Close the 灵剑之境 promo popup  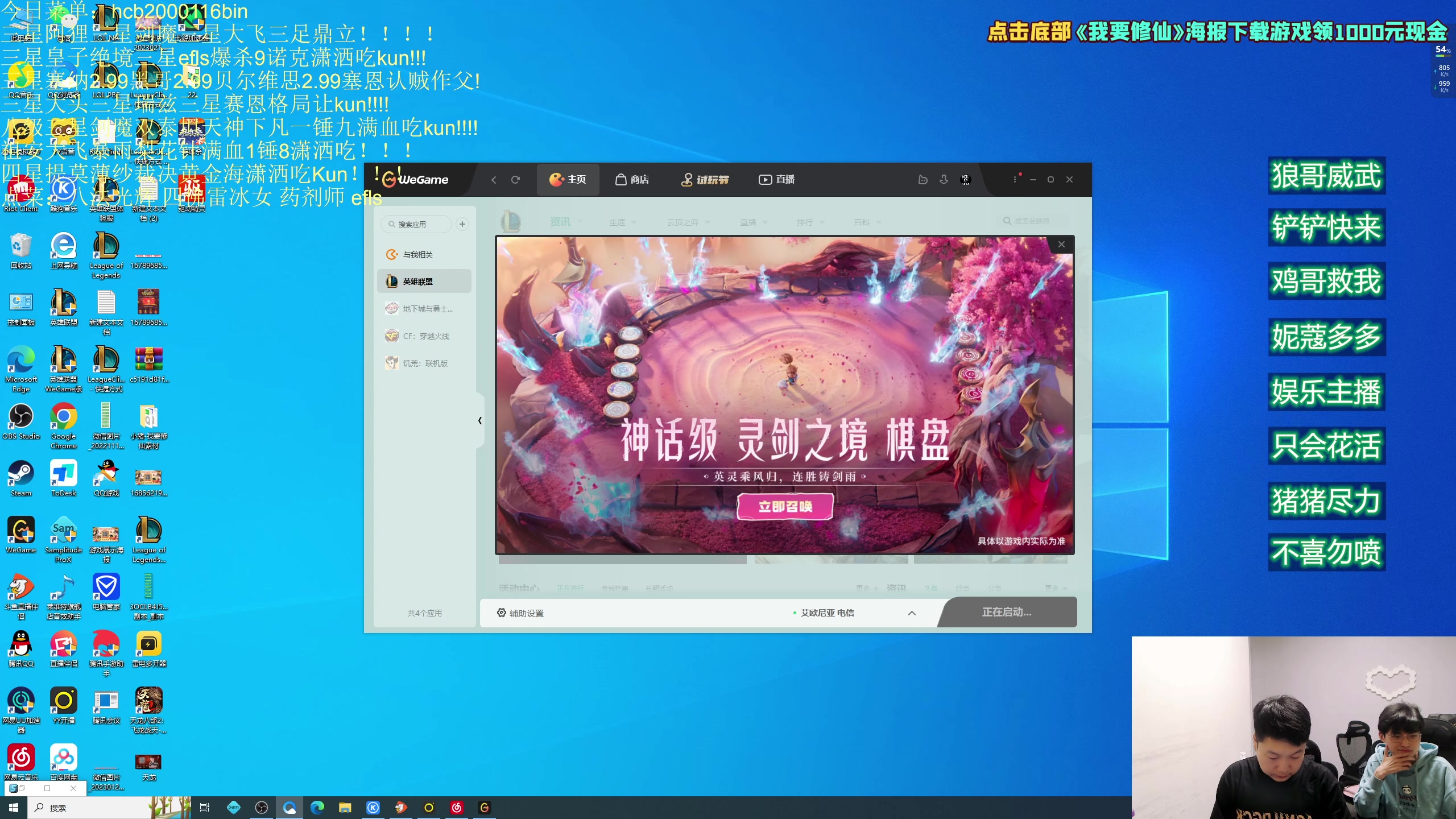(x=1061, y=245)
